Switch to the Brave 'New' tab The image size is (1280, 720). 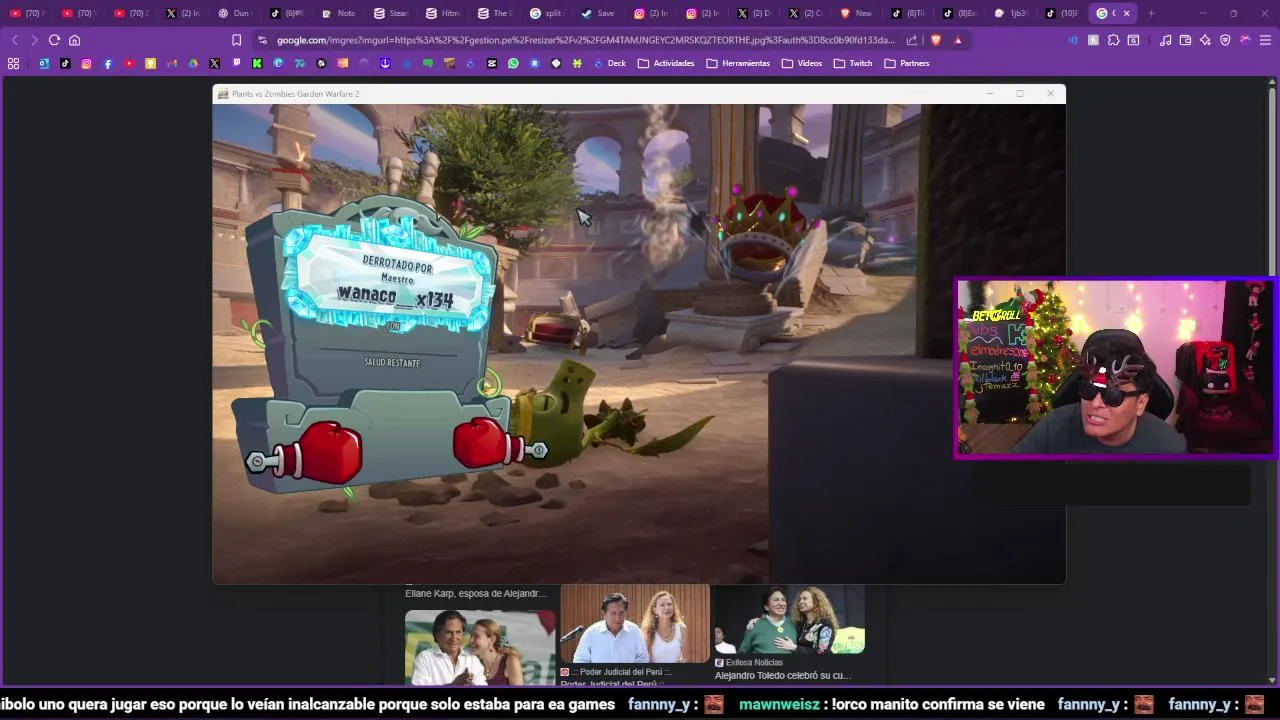[x=856, y=13]
